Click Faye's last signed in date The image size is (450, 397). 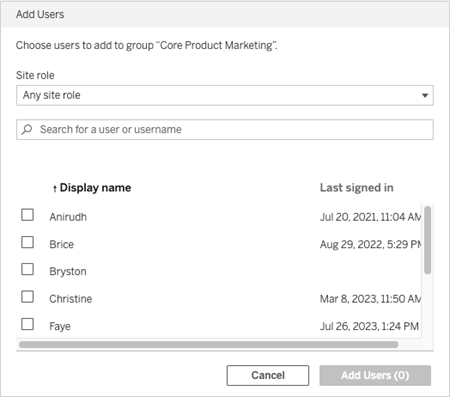(x=369, y=326)
